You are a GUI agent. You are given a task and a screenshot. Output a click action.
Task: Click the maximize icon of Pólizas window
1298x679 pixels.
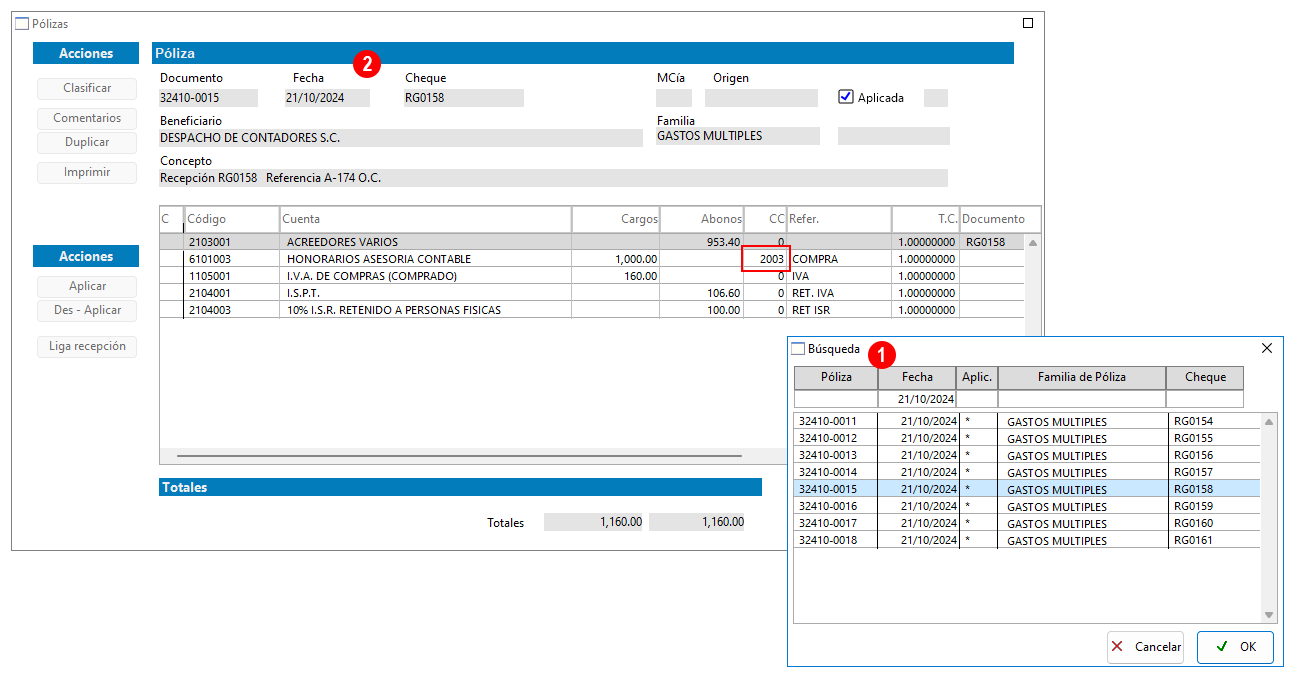pos(1028,23)
